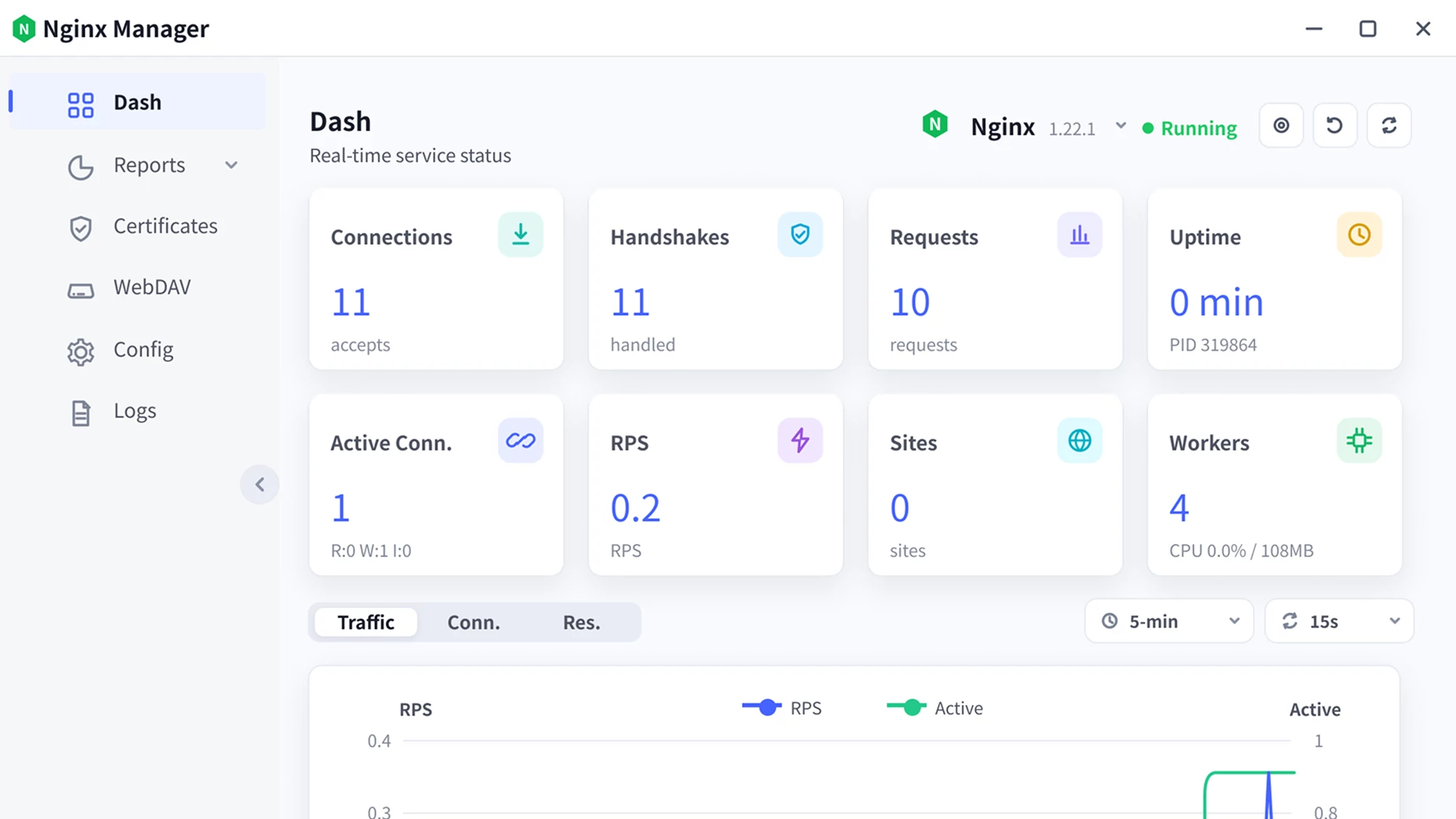Click the refresh icon in 15s selector
1456x819 pixels.
[1290, 621]
